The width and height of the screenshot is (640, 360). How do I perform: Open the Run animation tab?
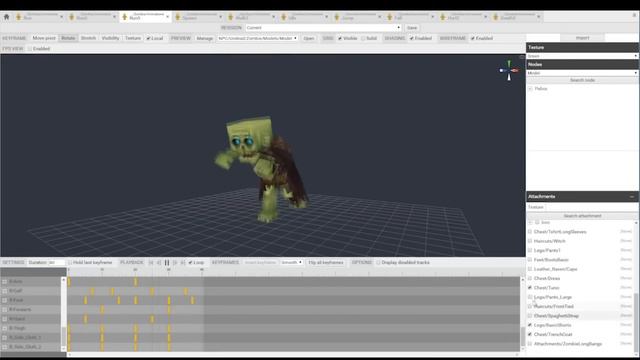coord(39,17)
